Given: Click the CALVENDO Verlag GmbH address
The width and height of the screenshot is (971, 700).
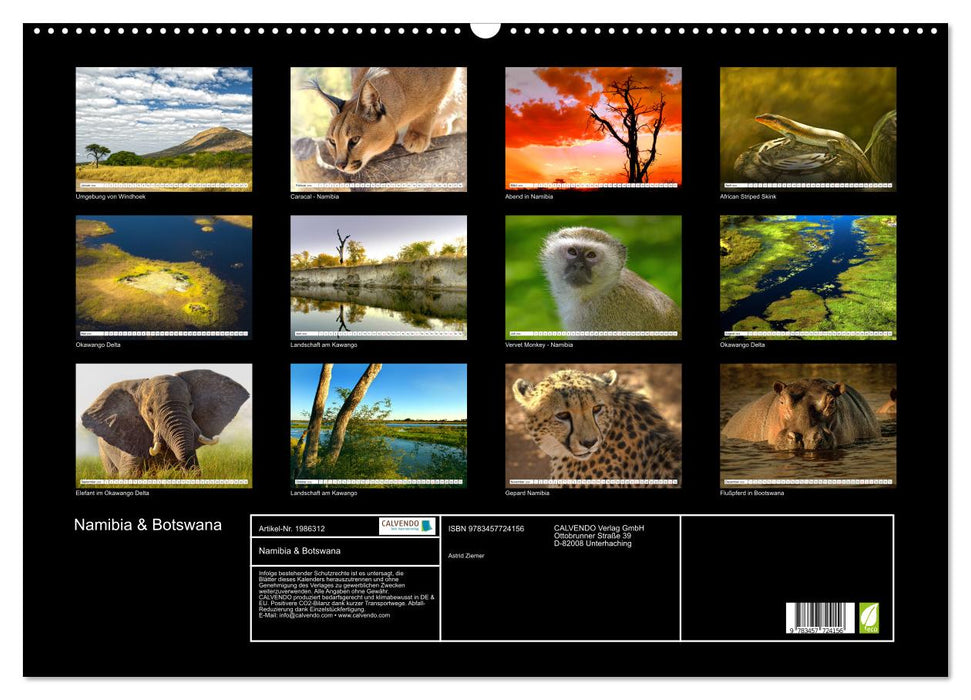Looking at the screenshot, I should tap(599, 535).
